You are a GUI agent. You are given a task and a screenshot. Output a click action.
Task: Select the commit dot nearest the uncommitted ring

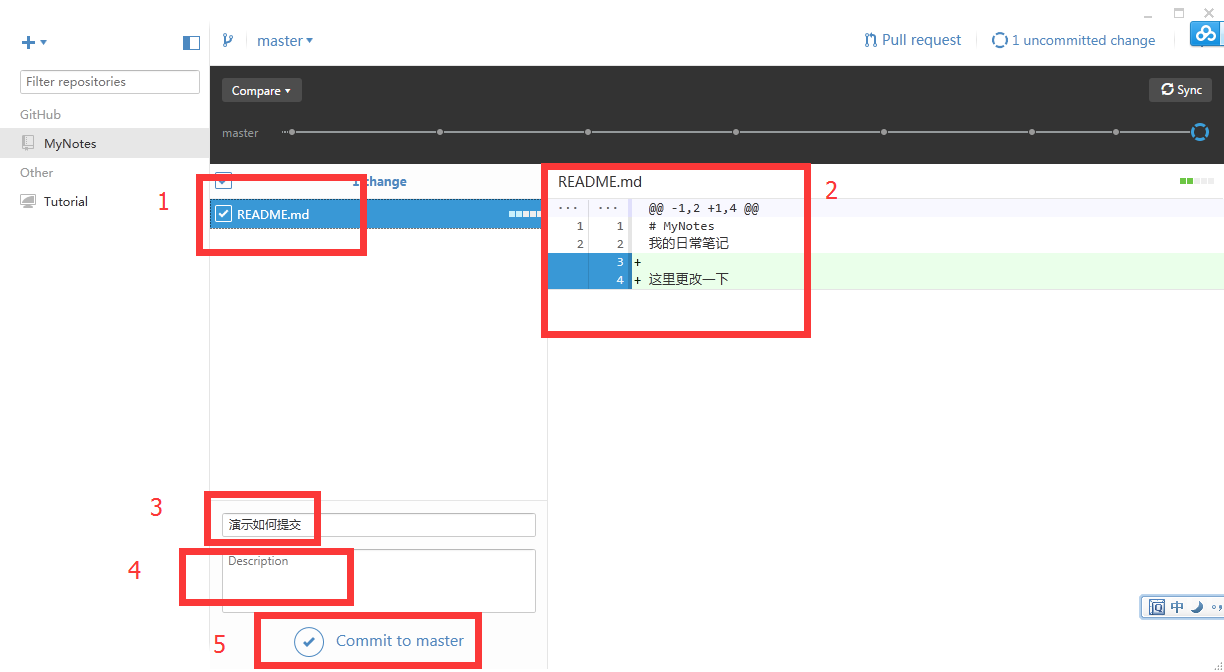click(x=1117, y=132)
